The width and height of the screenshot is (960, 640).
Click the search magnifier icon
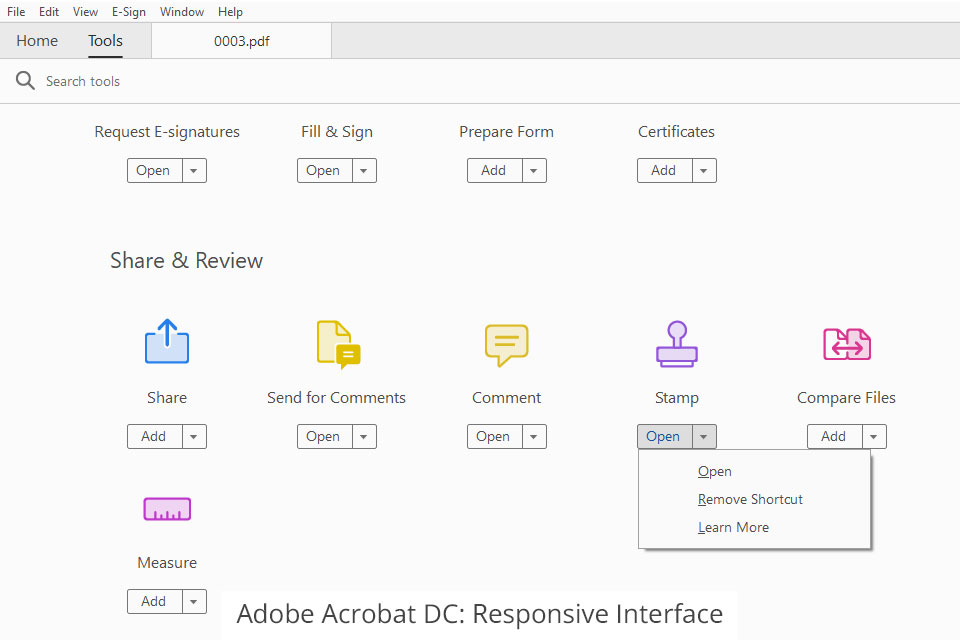tap(25, 80)
